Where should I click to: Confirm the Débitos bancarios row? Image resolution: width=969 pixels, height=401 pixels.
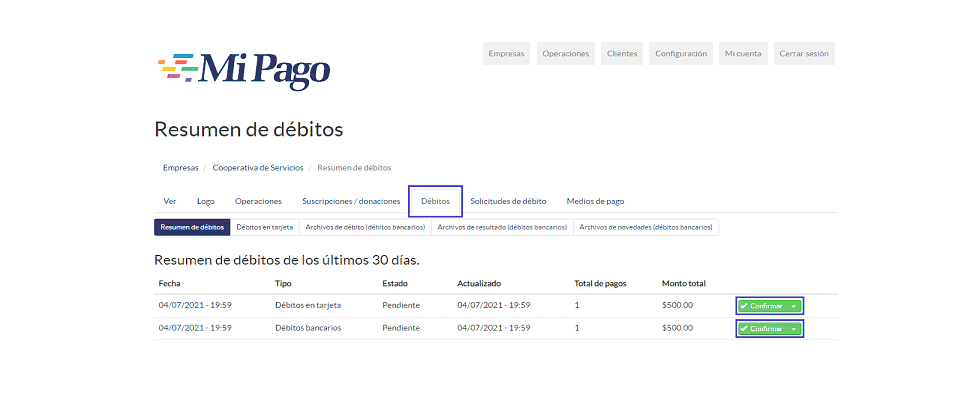[762, 329]
